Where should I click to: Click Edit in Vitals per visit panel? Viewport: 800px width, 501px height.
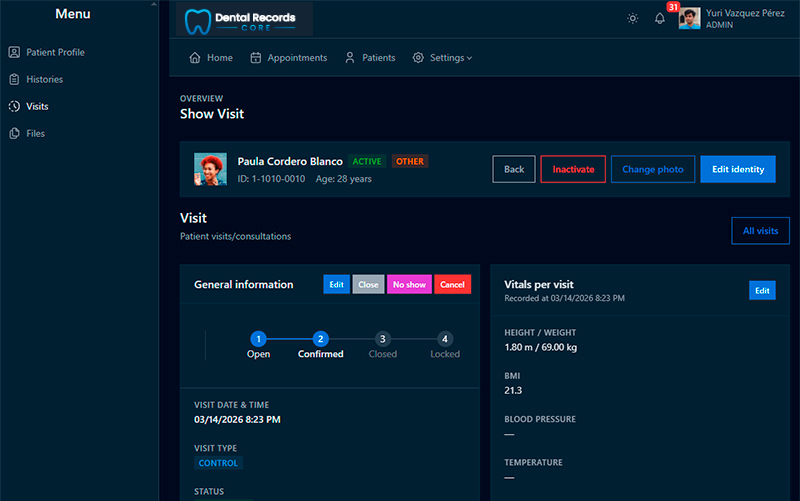pos(762,290)
